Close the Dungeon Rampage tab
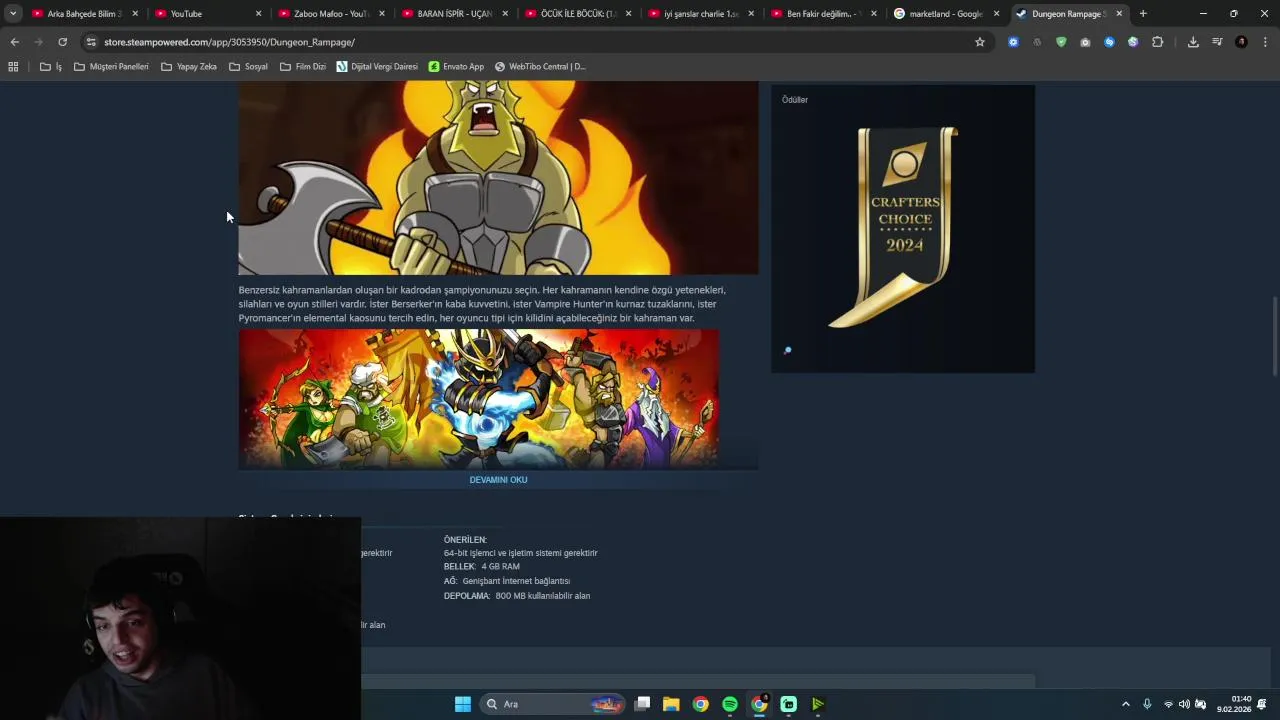The height and width of the screenshot is (720, 1280). tap(1119, 13)
